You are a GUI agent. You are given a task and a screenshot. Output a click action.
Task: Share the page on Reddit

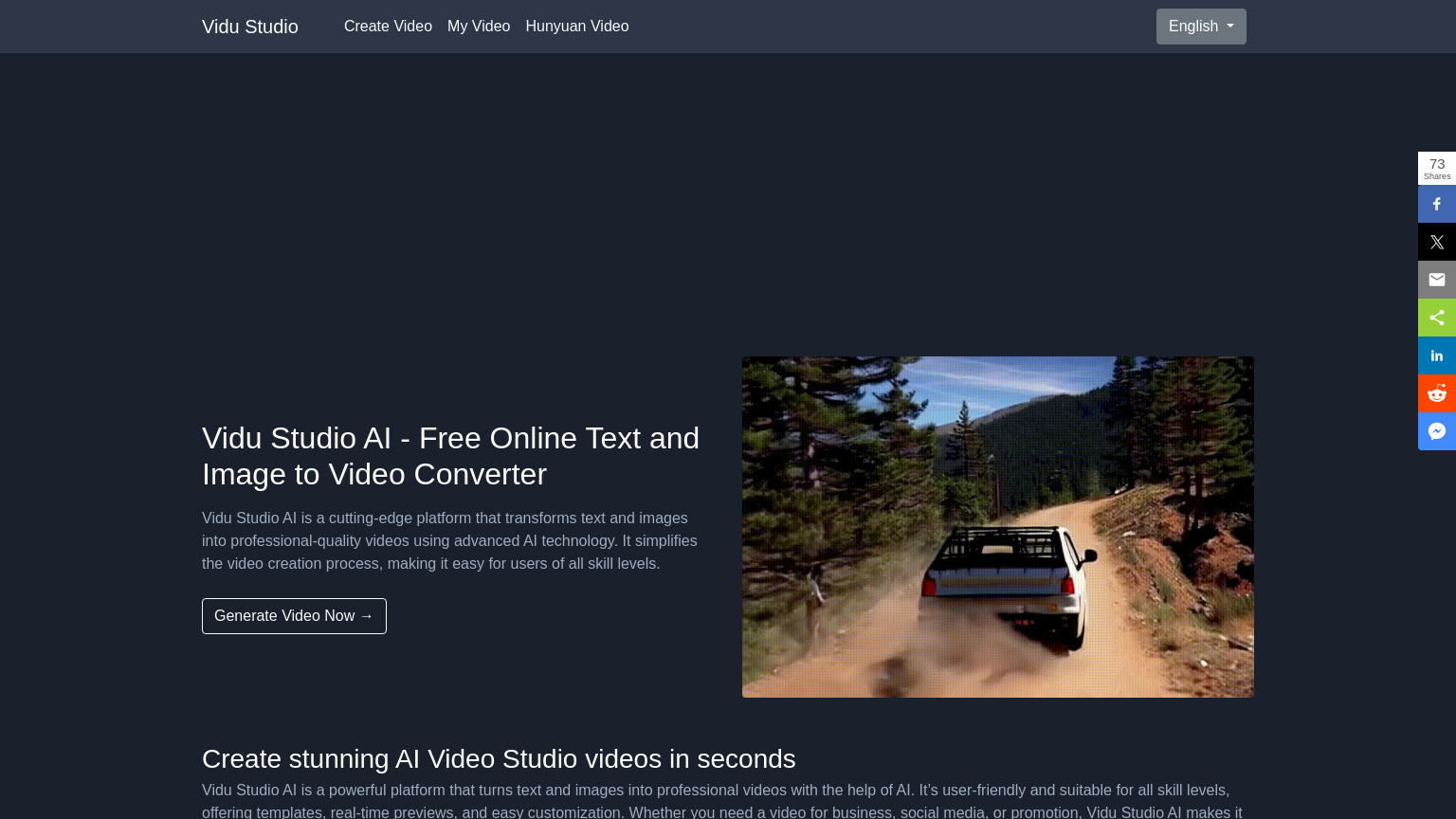(x=1436, y=393)
